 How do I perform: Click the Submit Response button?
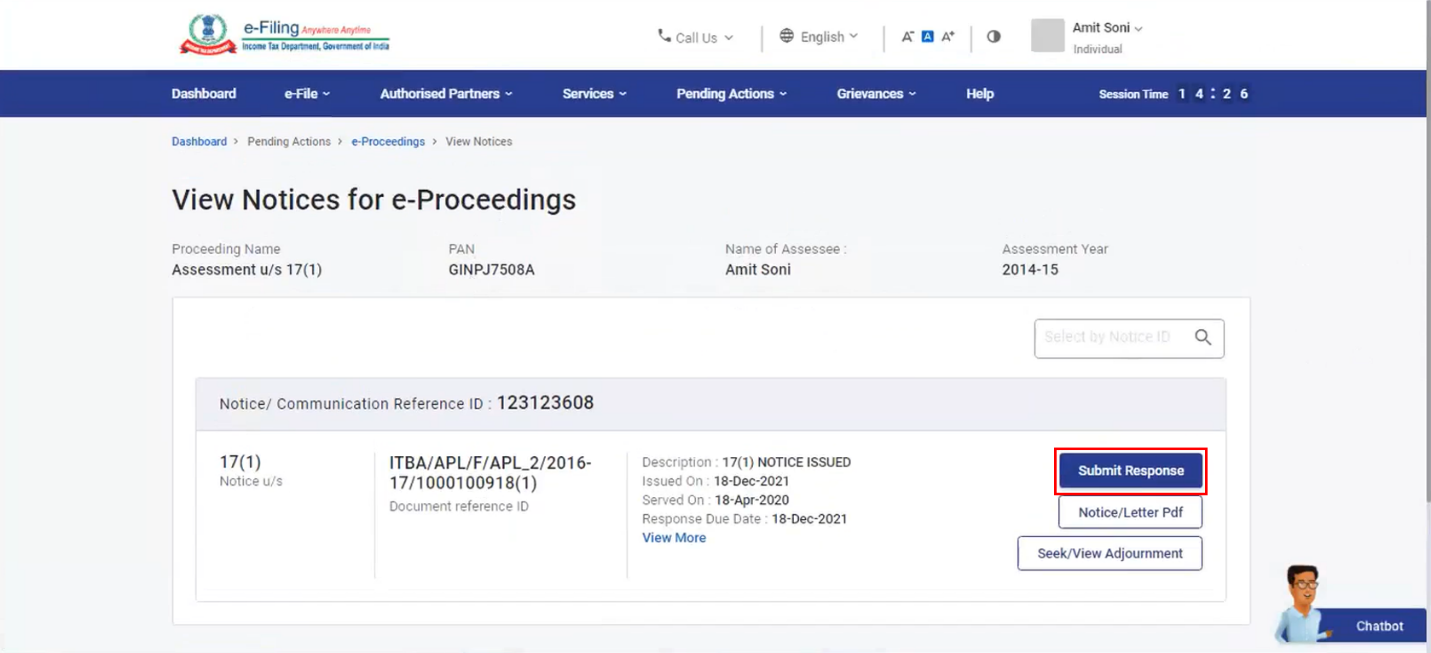click(1130, 471)
